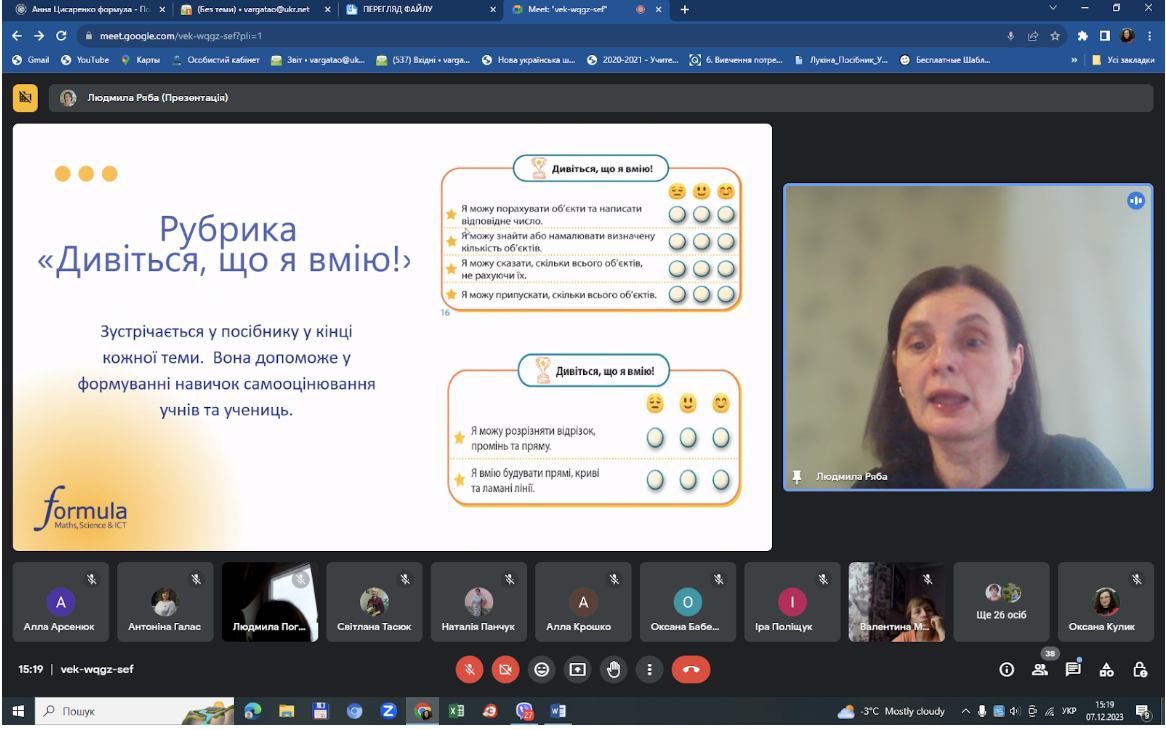Viewport: 1166px width, 730px height.
Task: Open the chat with everyone icon
Action: pyautogui.click(x=1072, y=670)
